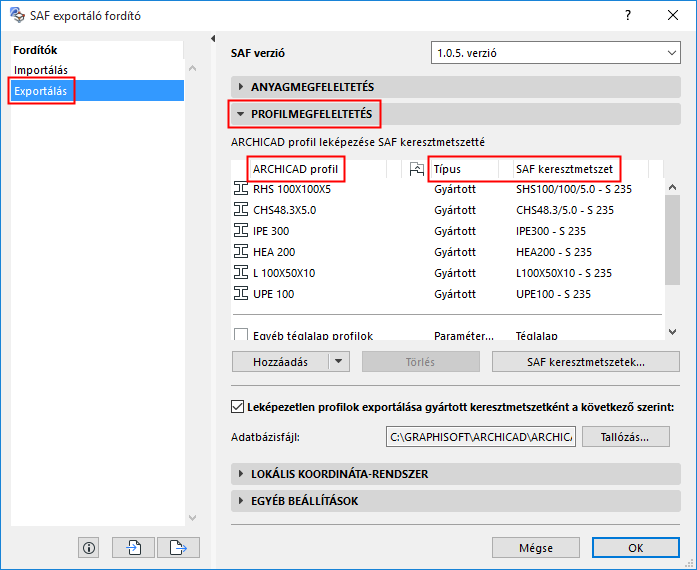The width and height of the screenshot is (697, 570).
Task: Collapse the left panel with the black arrow
Action: pyautogui.click(x=213, y=39)
